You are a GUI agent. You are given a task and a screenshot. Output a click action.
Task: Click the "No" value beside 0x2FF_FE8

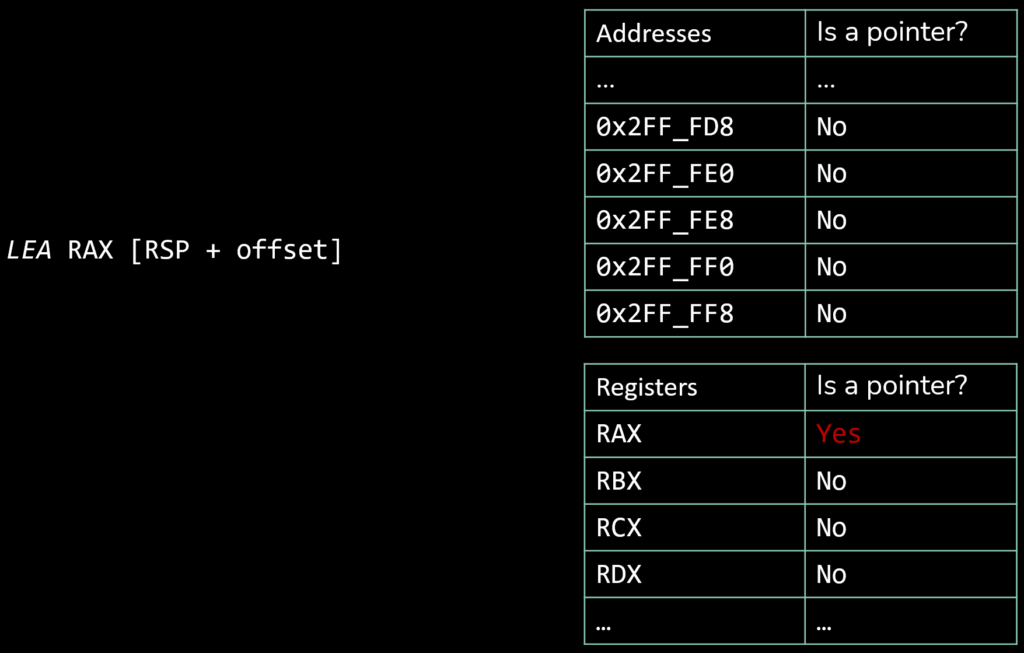[831, 220]
